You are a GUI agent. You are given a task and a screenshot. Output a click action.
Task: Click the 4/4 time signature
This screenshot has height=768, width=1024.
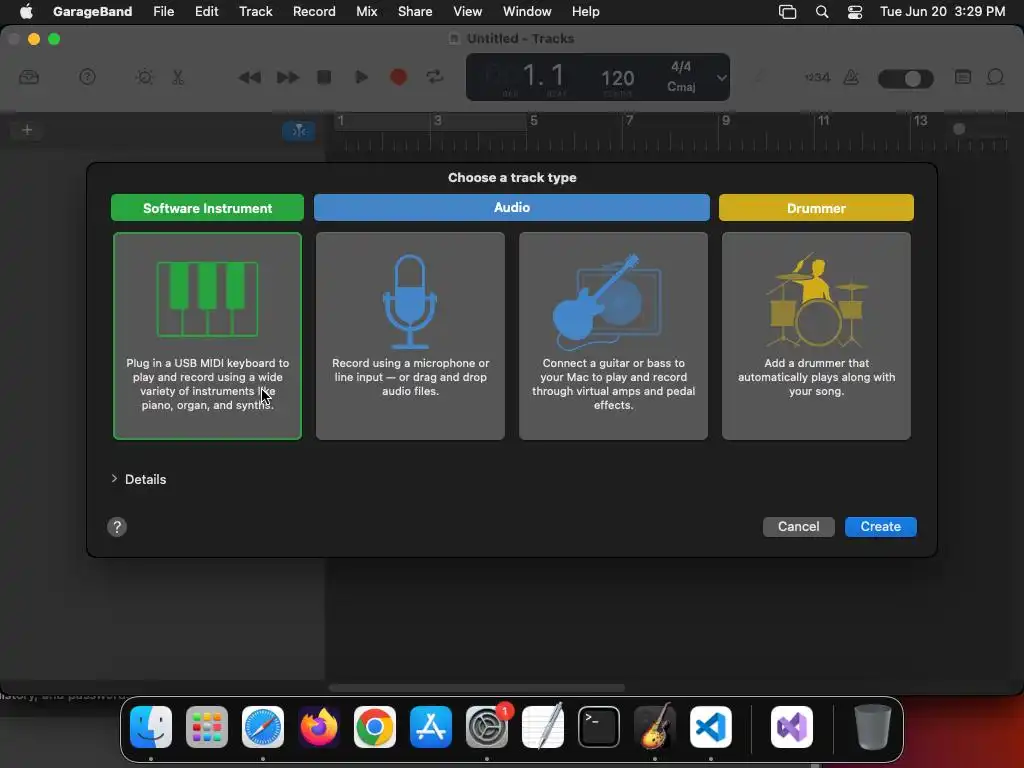(681, 67)
